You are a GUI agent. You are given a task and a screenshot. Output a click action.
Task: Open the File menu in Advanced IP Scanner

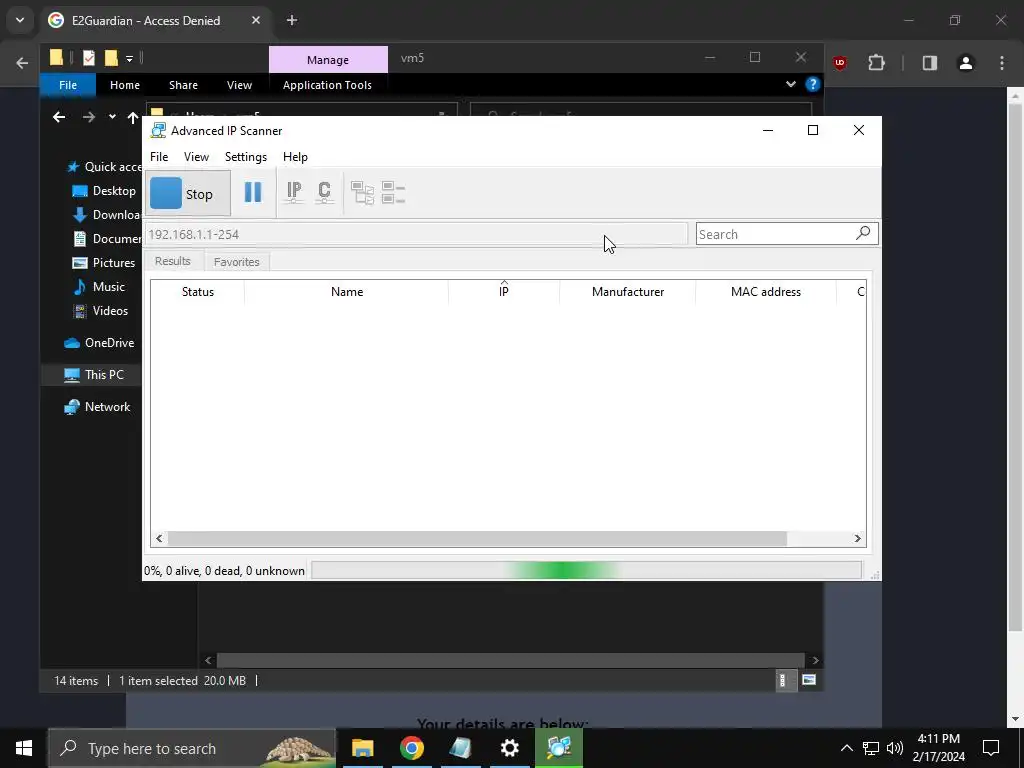tap(159, 157)
